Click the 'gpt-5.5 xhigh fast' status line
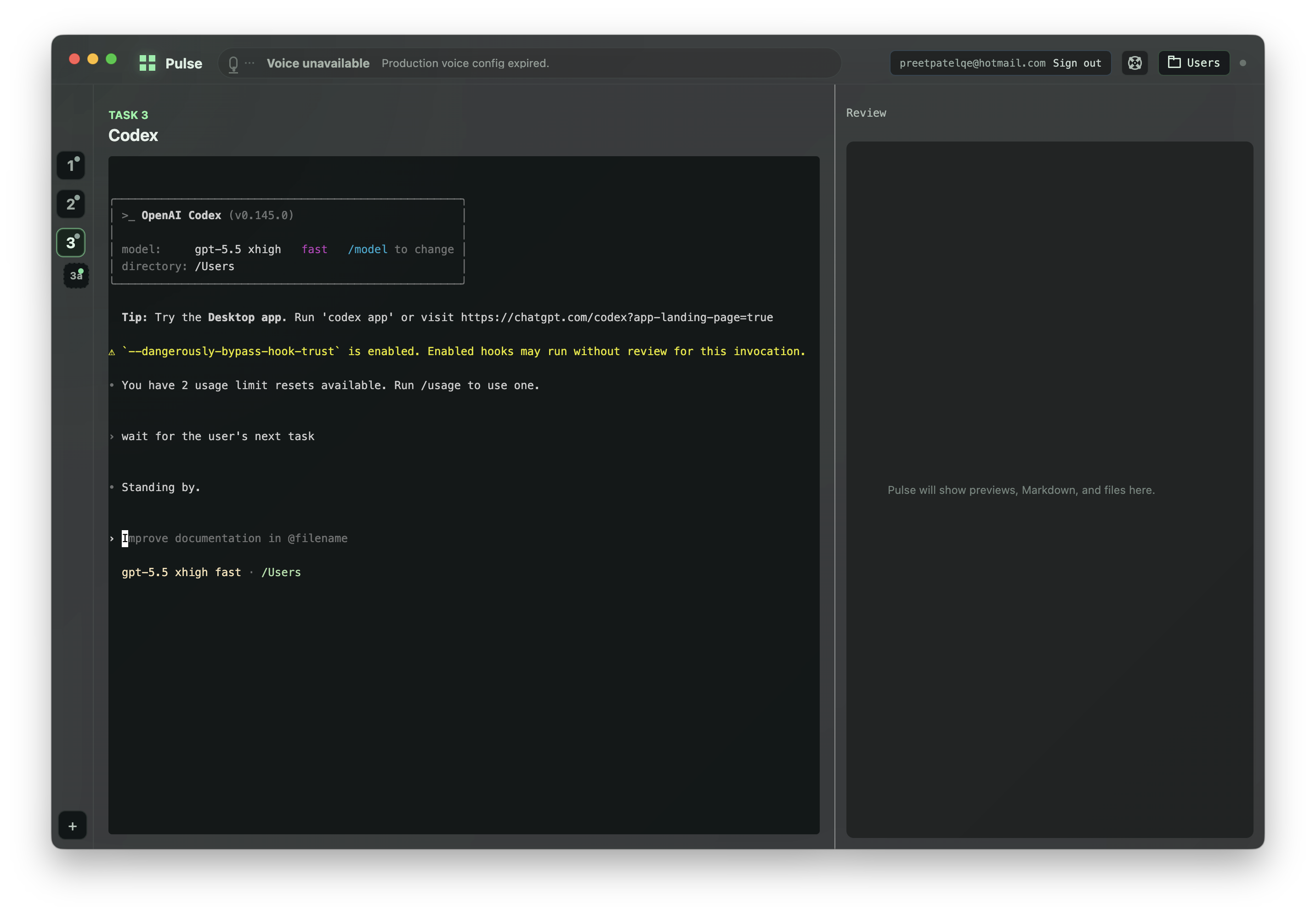Image resolution: width=1316 pixels, height=917 pixels. pos(181,572)
